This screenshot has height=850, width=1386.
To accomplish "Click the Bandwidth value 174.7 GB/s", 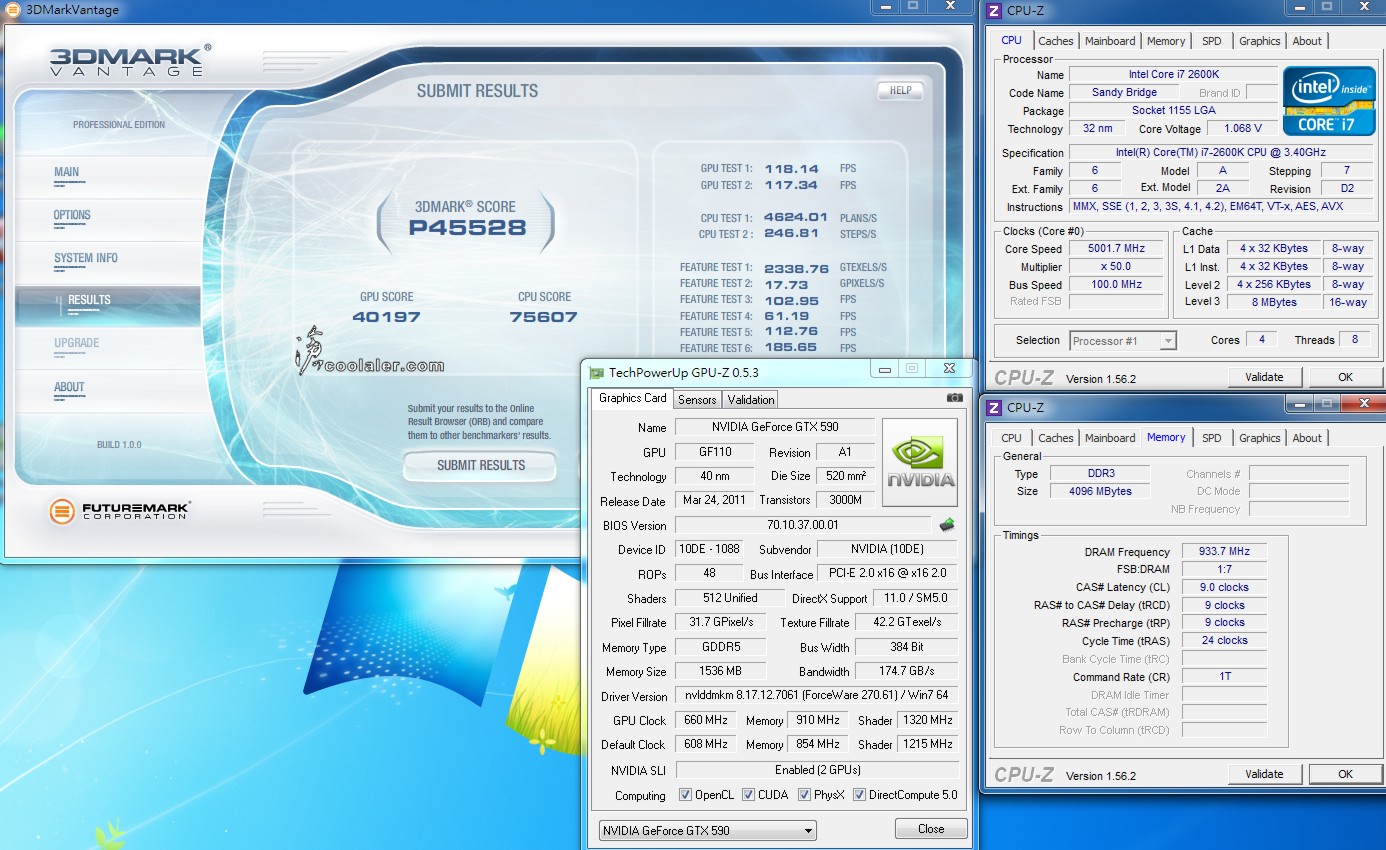I will [x=907, y=672].
